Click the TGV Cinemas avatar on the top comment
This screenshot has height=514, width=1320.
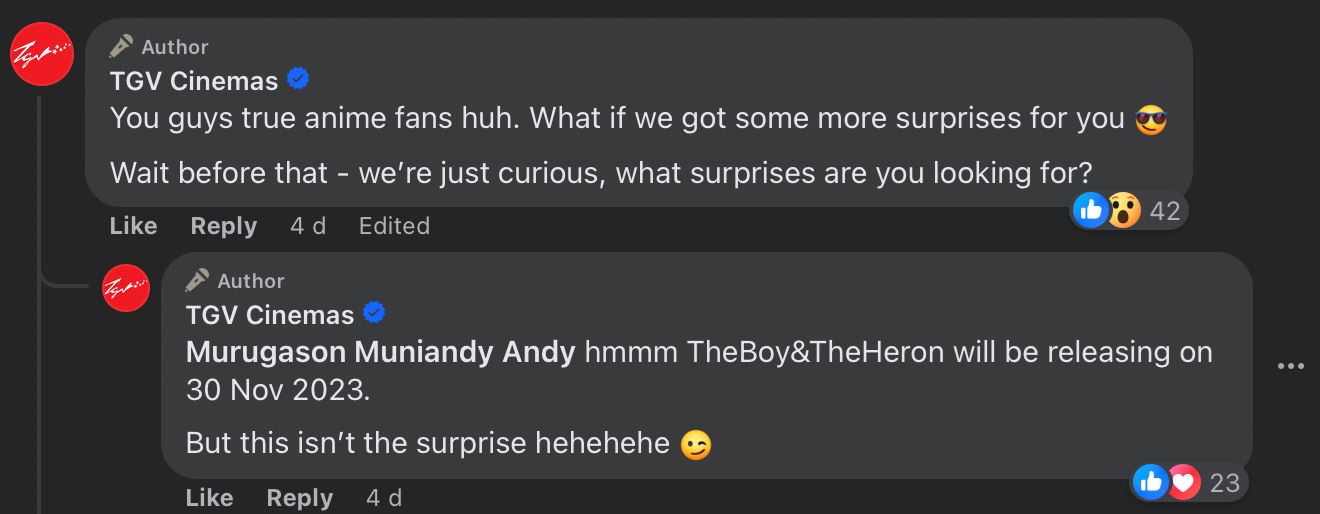pyautogui.click(x=42, y=55)
